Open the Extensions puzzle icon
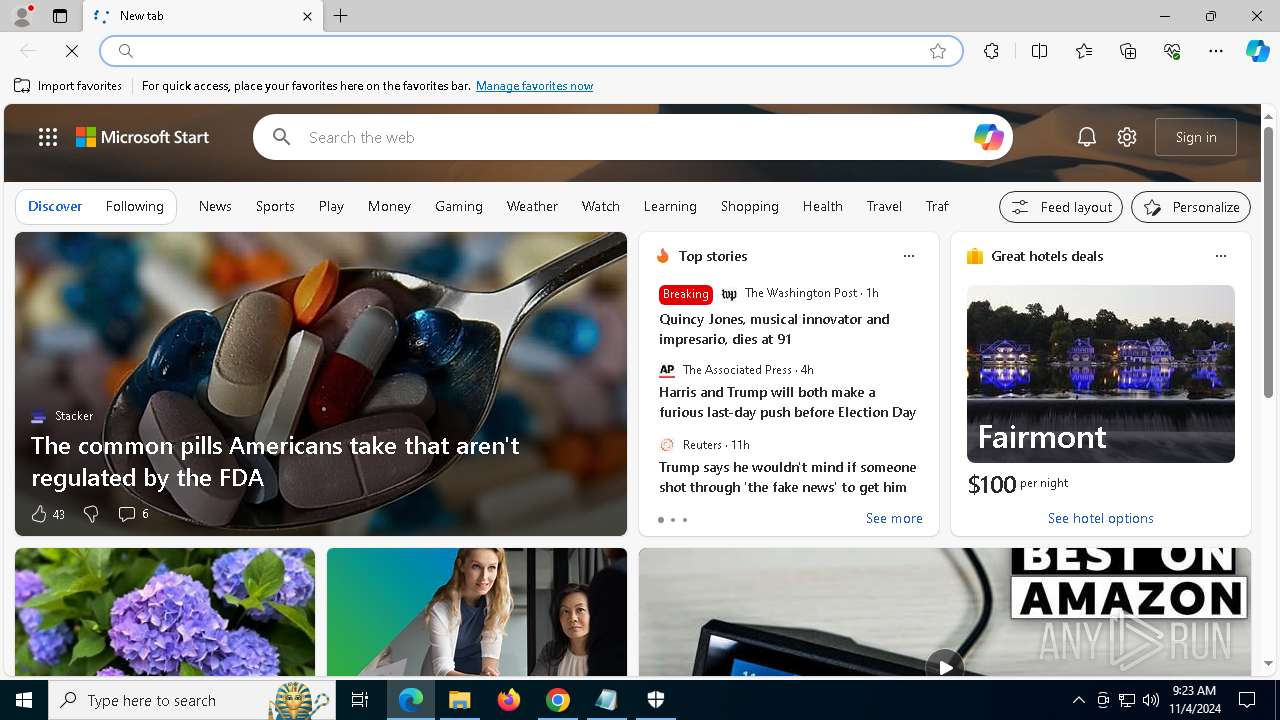The image size is (1280, 720). (x=991, y=51)
